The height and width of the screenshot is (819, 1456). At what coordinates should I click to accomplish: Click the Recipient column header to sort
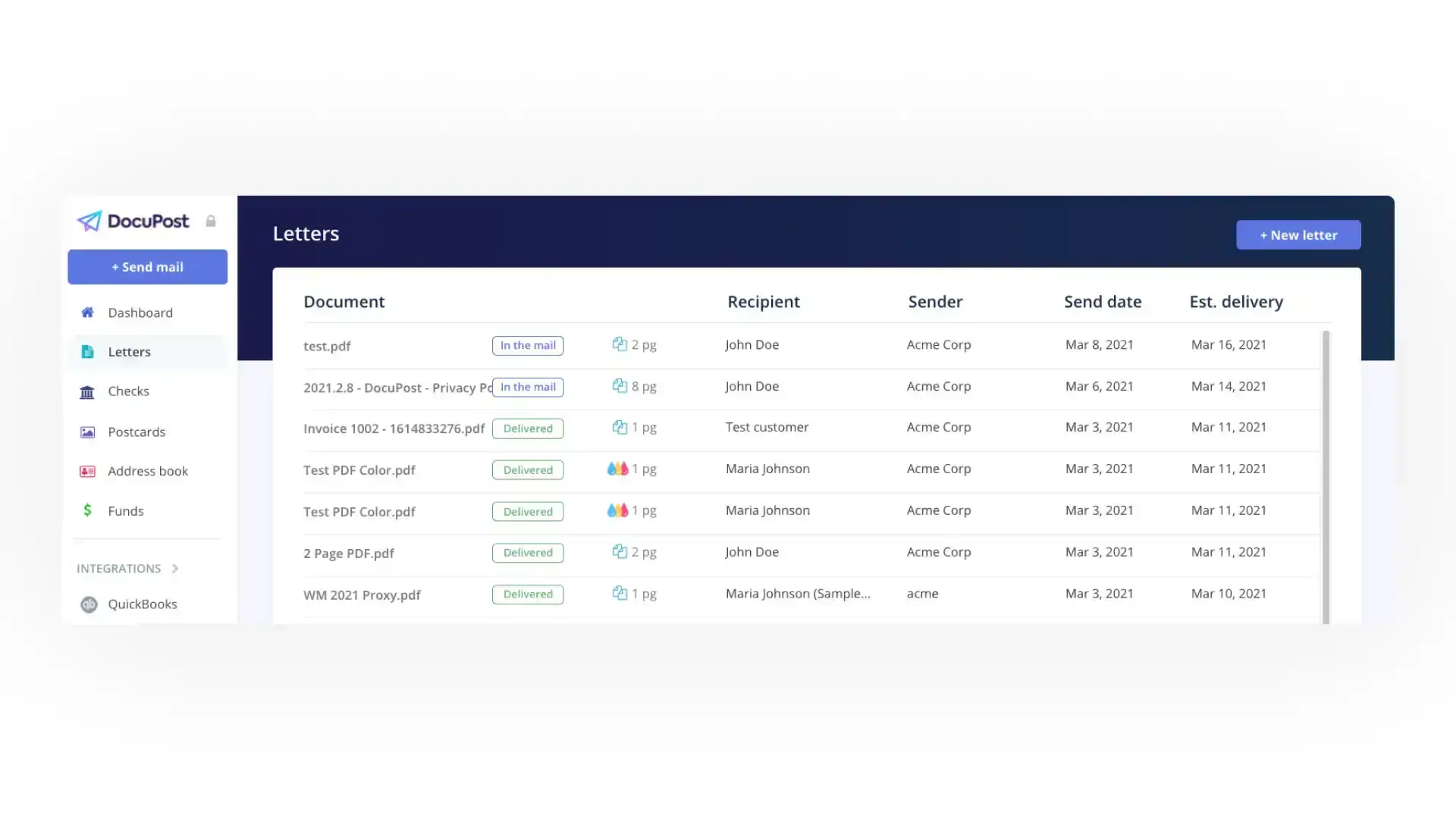[x=763, y=301]
